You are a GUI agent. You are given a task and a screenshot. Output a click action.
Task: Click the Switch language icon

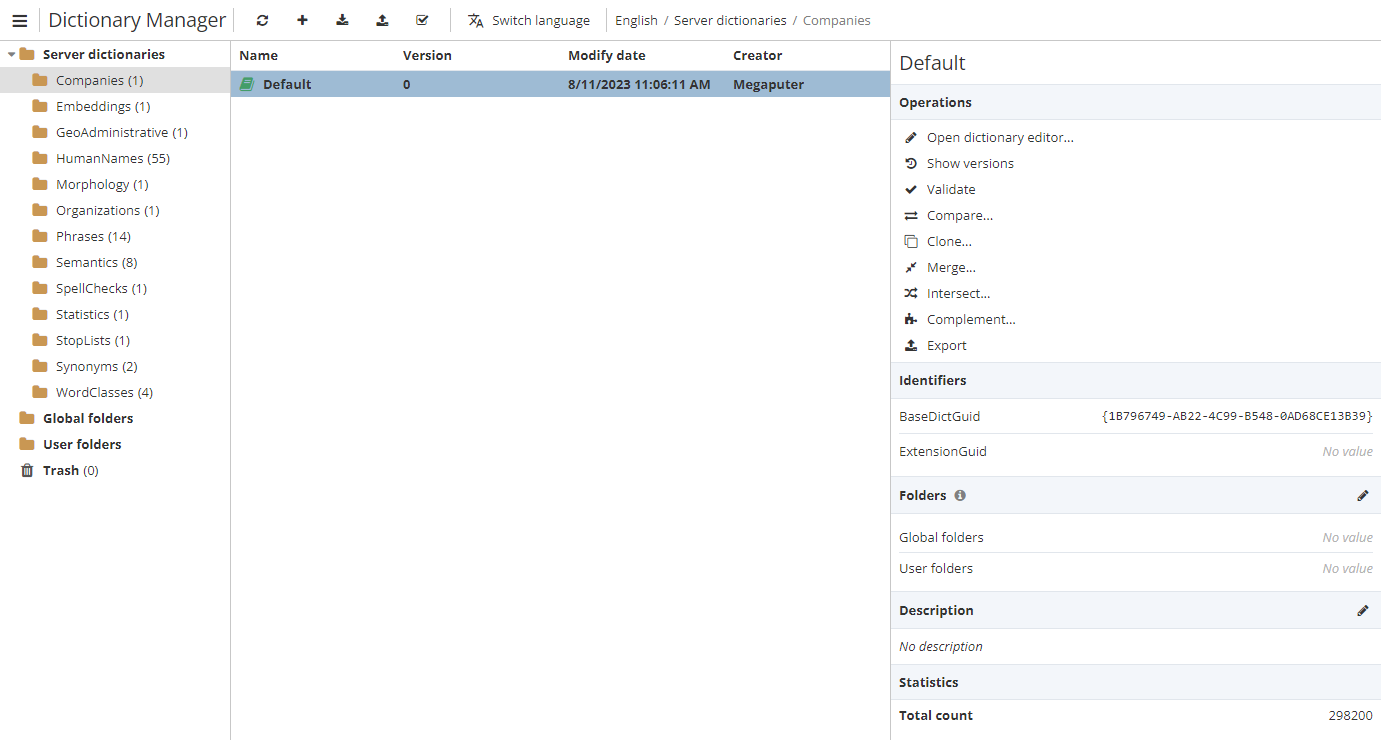(x=476, y=19)
